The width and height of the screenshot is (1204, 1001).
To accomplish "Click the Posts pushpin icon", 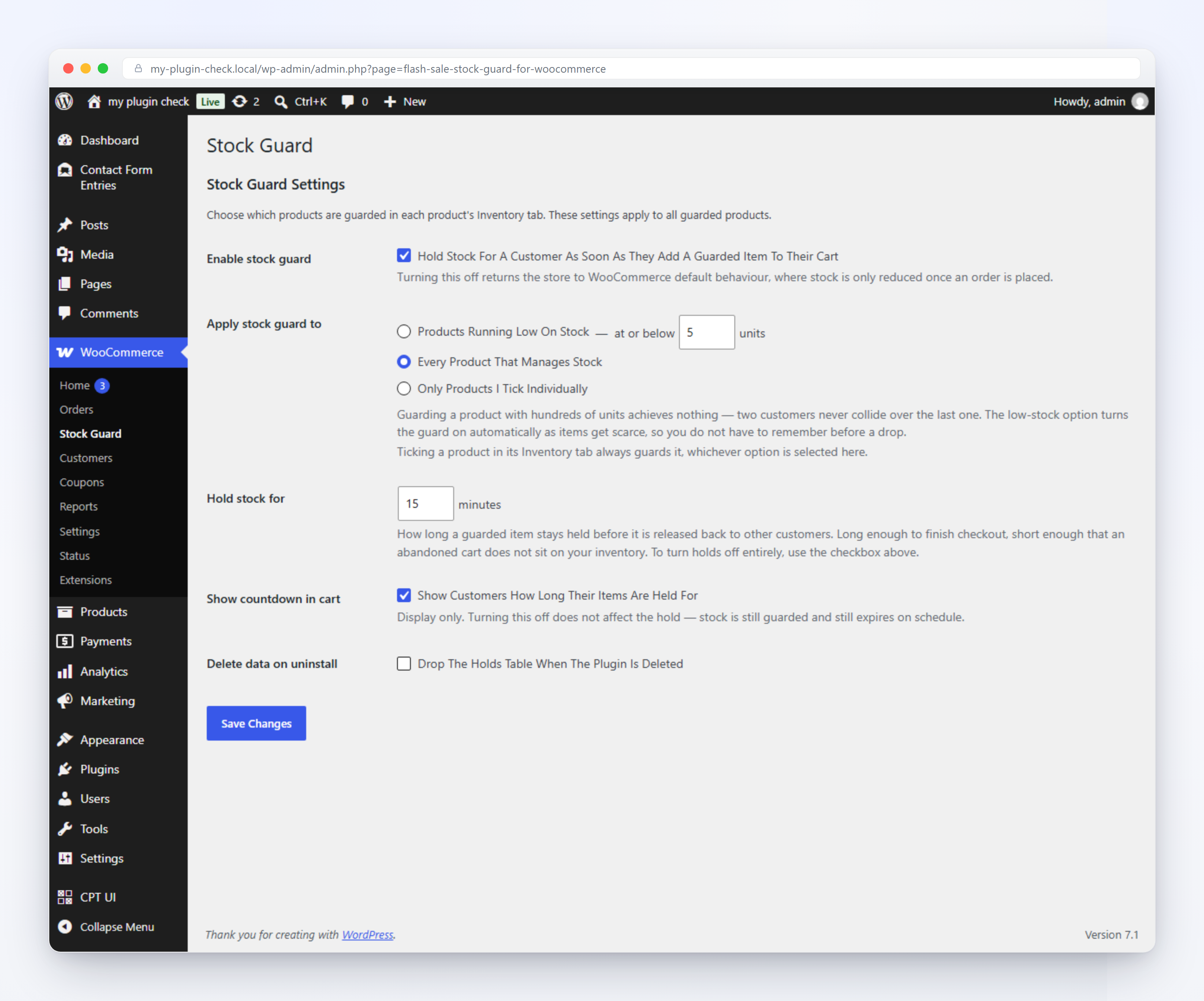I will (x=65, y=225).
